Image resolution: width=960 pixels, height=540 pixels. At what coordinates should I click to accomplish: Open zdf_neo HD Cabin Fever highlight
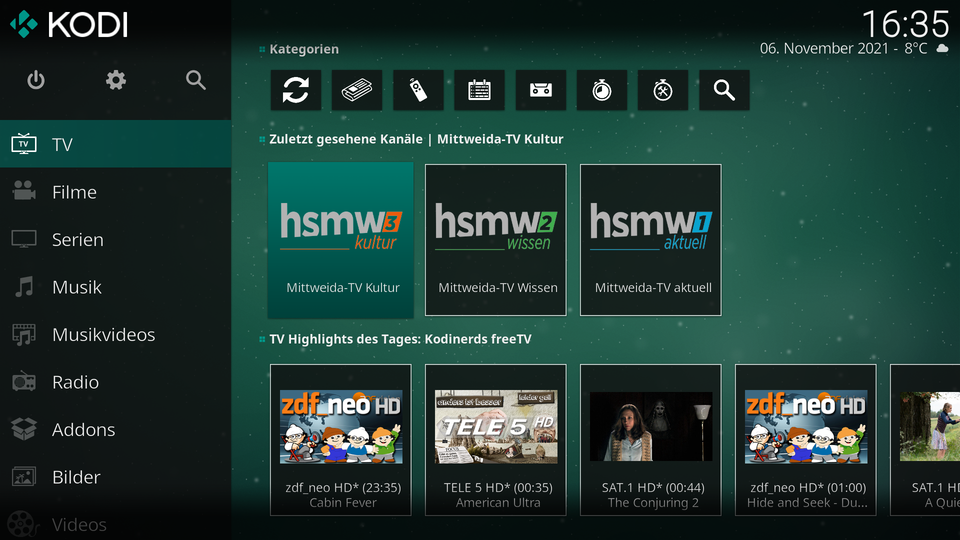tap(340, 440)
